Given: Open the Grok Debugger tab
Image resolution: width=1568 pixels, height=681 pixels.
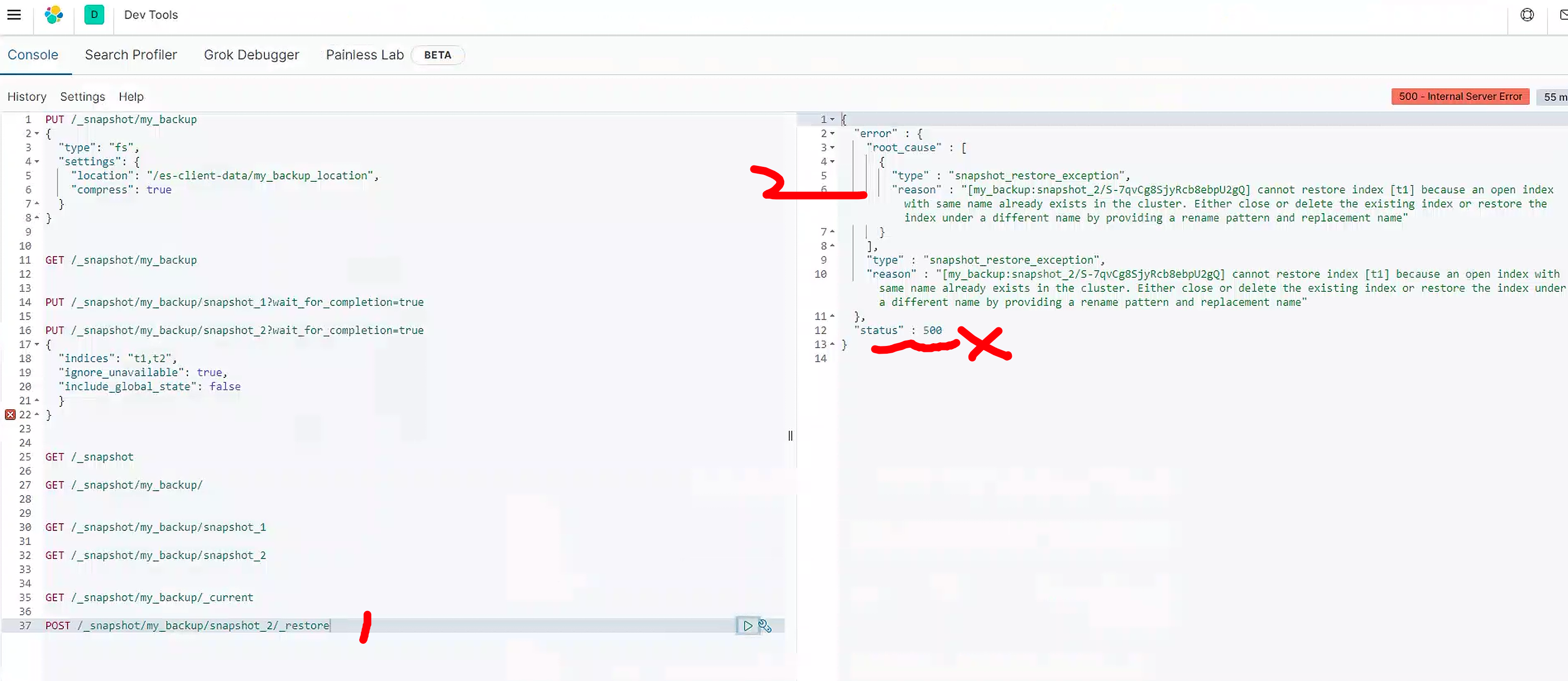Looking at the screenshot, I should (251, 55).
